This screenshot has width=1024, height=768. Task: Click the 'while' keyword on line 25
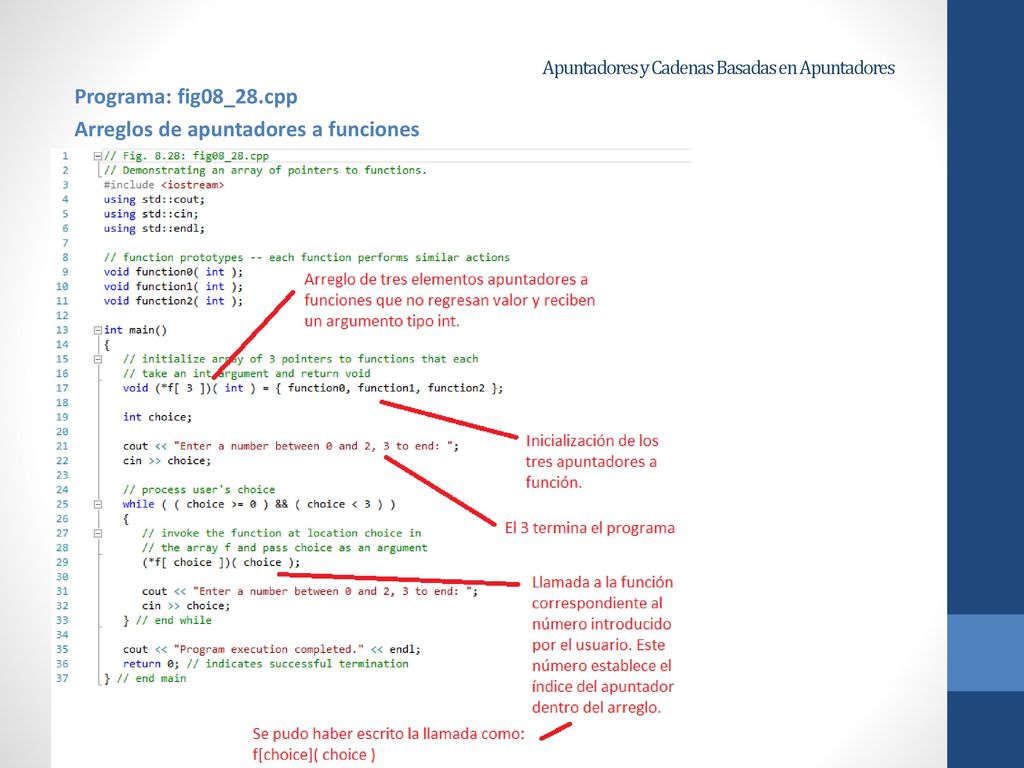(x=138, y=504)
